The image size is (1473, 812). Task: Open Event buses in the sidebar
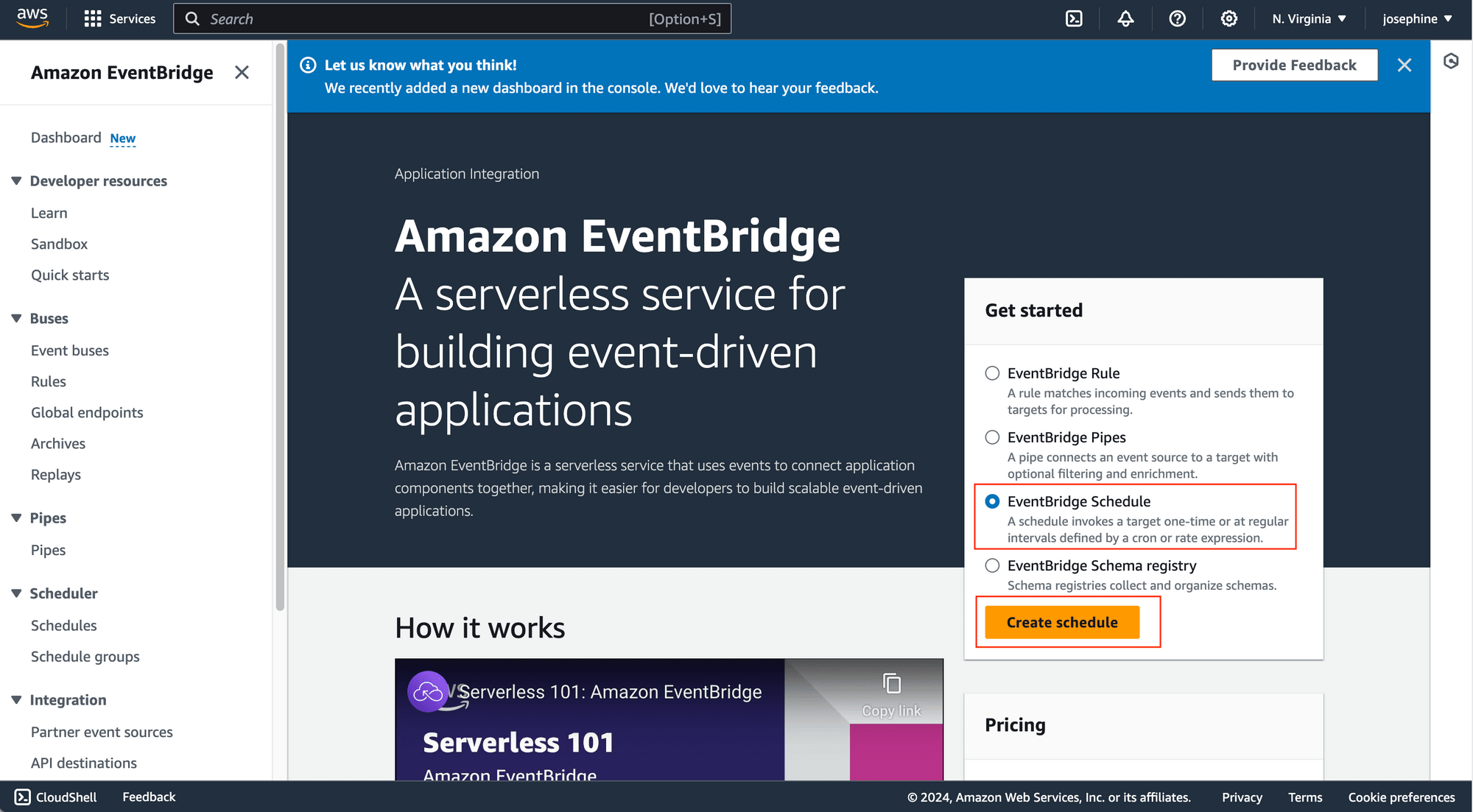(x=70, y=350)
